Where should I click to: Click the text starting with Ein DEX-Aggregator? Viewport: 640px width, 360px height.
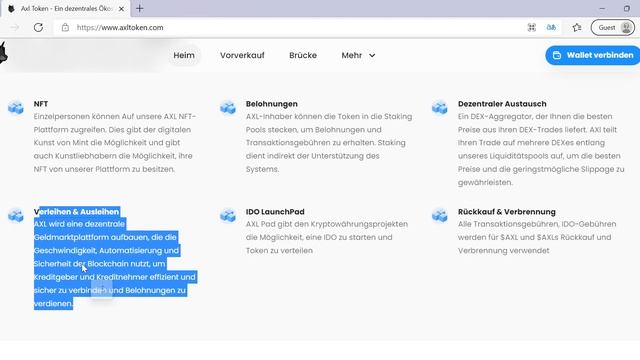point(541,149)
